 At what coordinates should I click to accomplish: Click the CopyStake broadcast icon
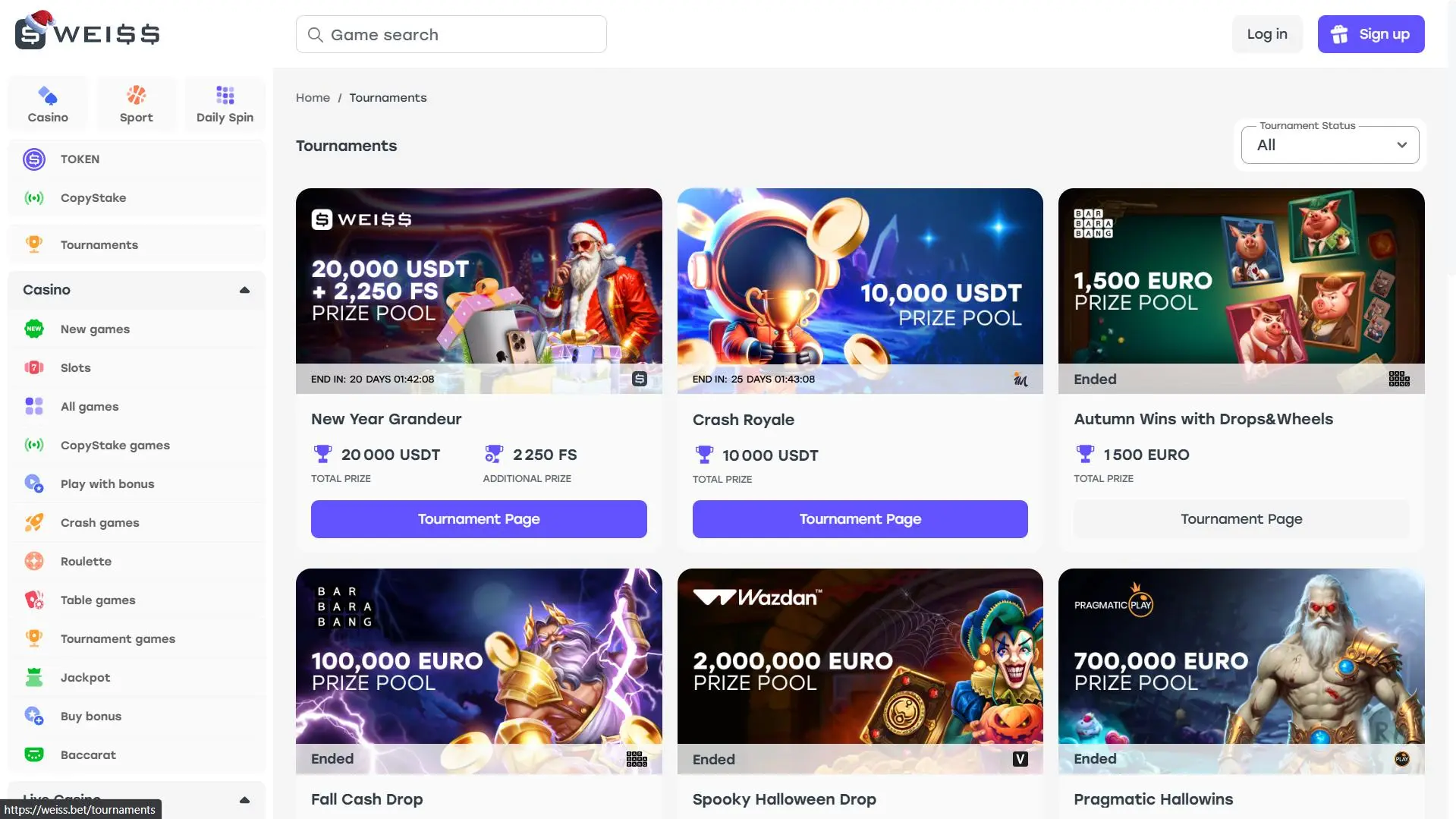[34, 198]
